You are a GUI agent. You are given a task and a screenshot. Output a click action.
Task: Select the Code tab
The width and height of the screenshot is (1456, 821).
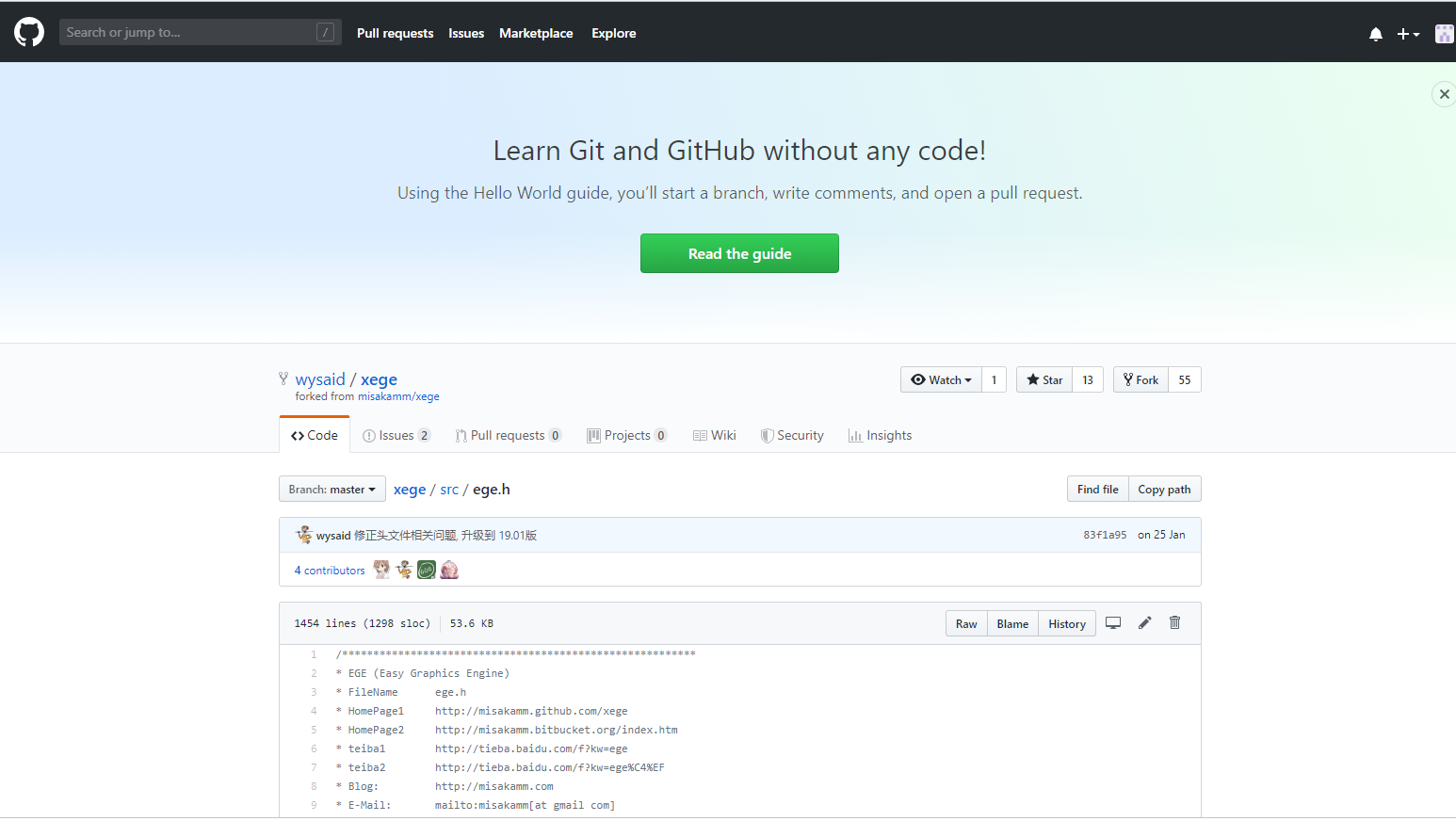pyautogui.click(x=315, y=435)
